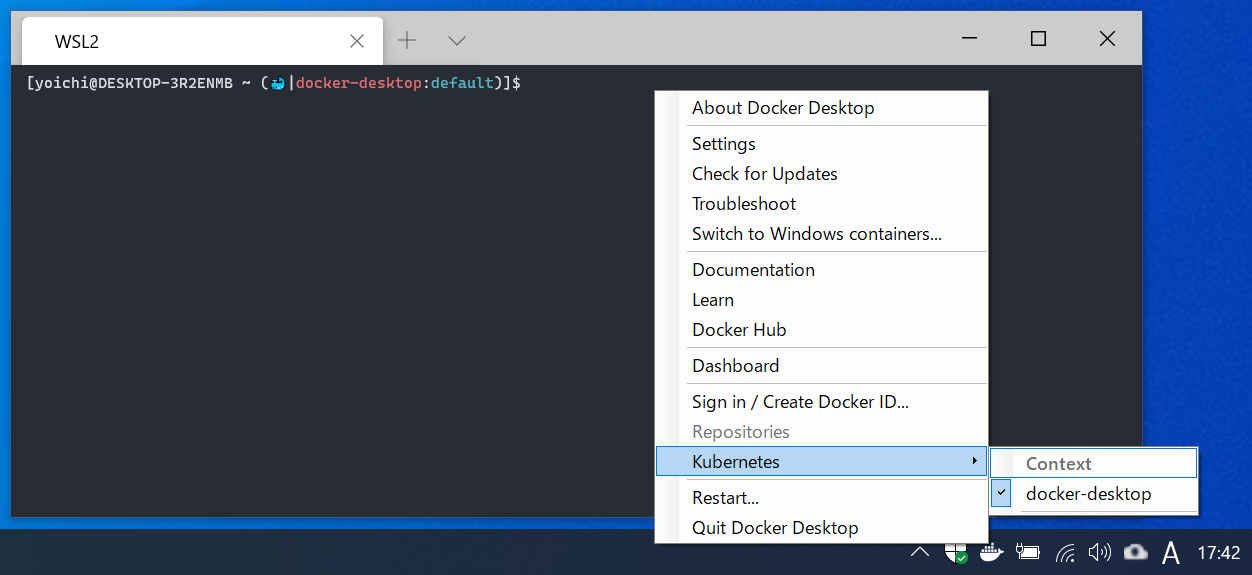Viewport: 1252px width, 575px height.
Task: Show hidden tray icons chevron
Action: [x=920, y=552]
